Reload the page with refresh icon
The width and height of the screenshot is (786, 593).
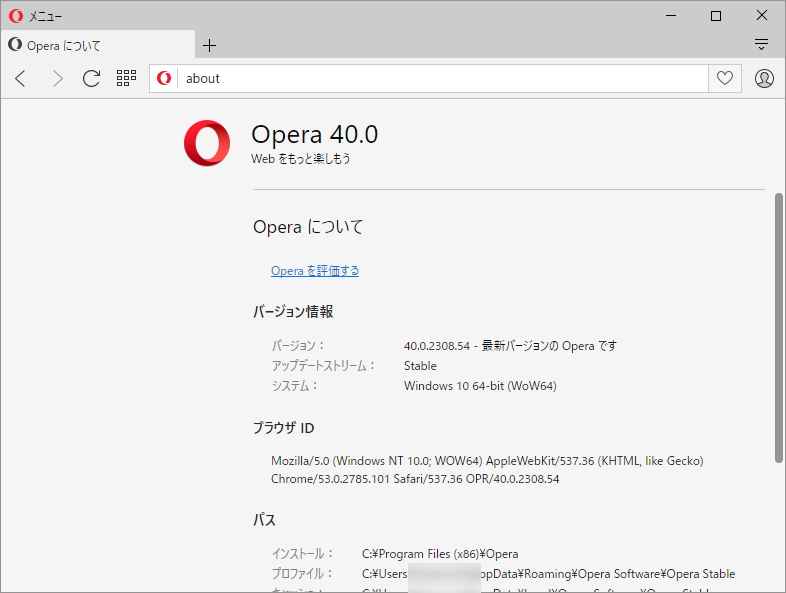coord(91,79)
